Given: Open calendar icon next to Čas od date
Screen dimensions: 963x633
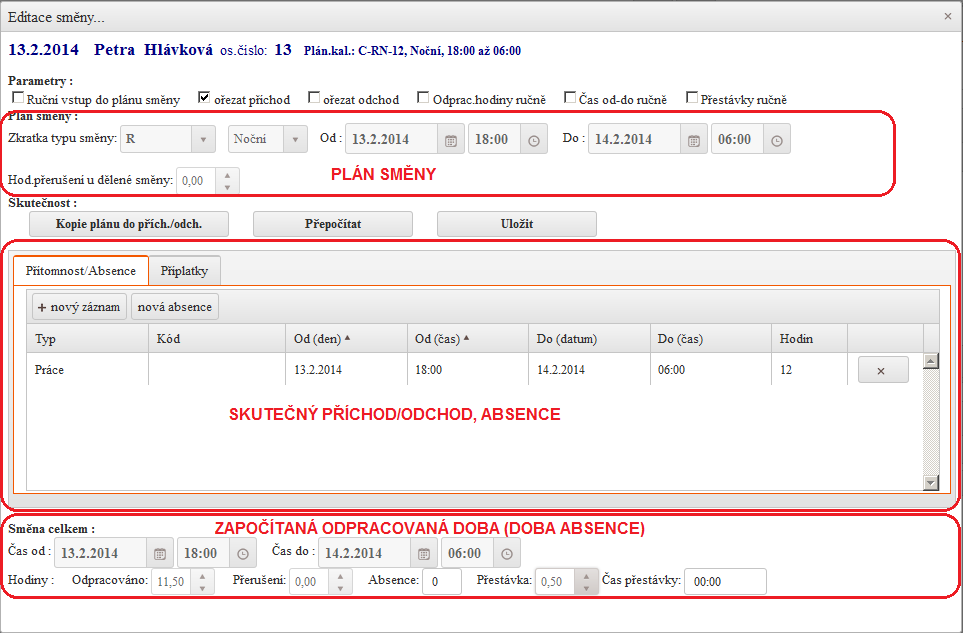Looking at the screenshot, I should coord(160,553).
